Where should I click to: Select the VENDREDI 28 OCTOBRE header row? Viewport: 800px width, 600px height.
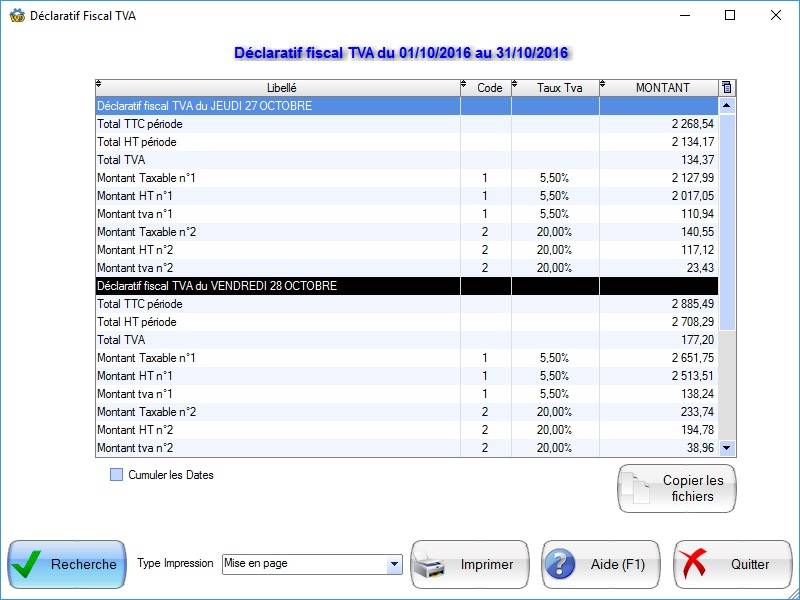(x=277, y=286)
